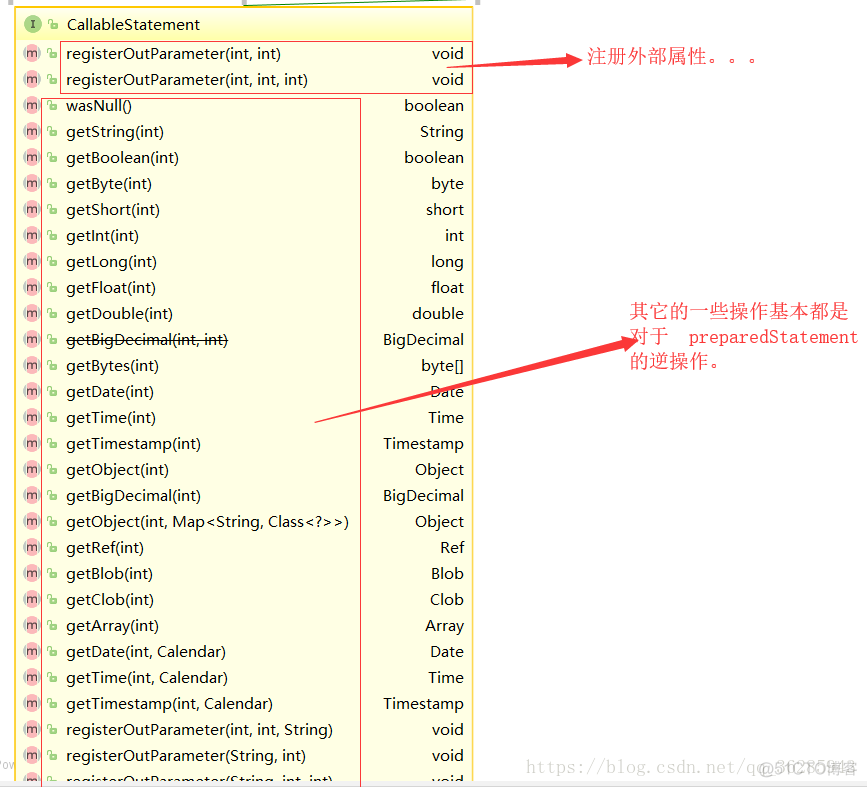Image resolution: width=867 pixels, height=787 pixels.
Task: Select getObject(int, Map<String, Class<?>>) method
Action: (x=207, y=522)
